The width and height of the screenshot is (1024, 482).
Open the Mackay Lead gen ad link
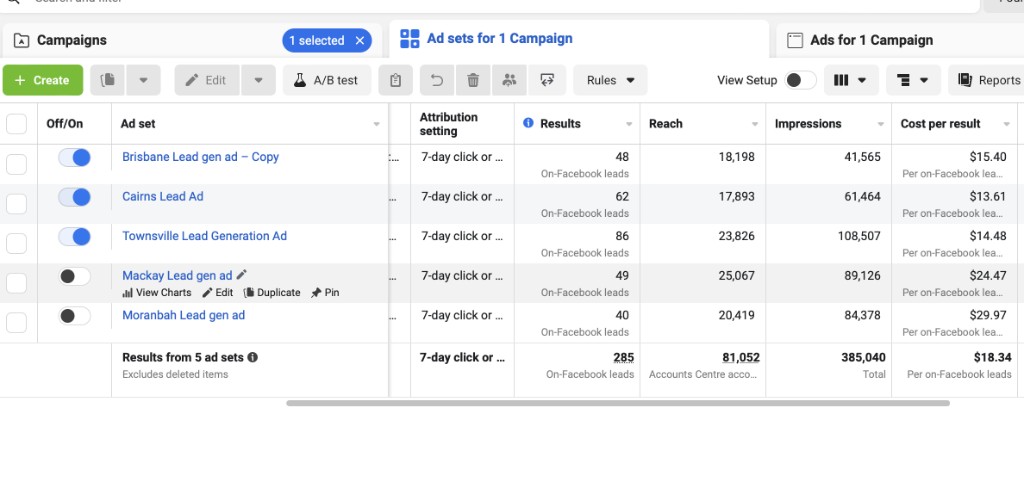(177, 276)
